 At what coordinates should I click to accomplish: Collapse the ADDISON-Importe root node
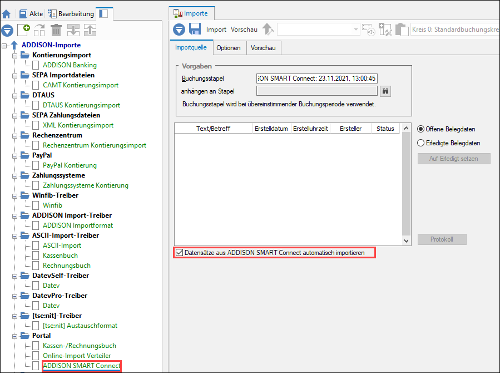coord(4,45)
